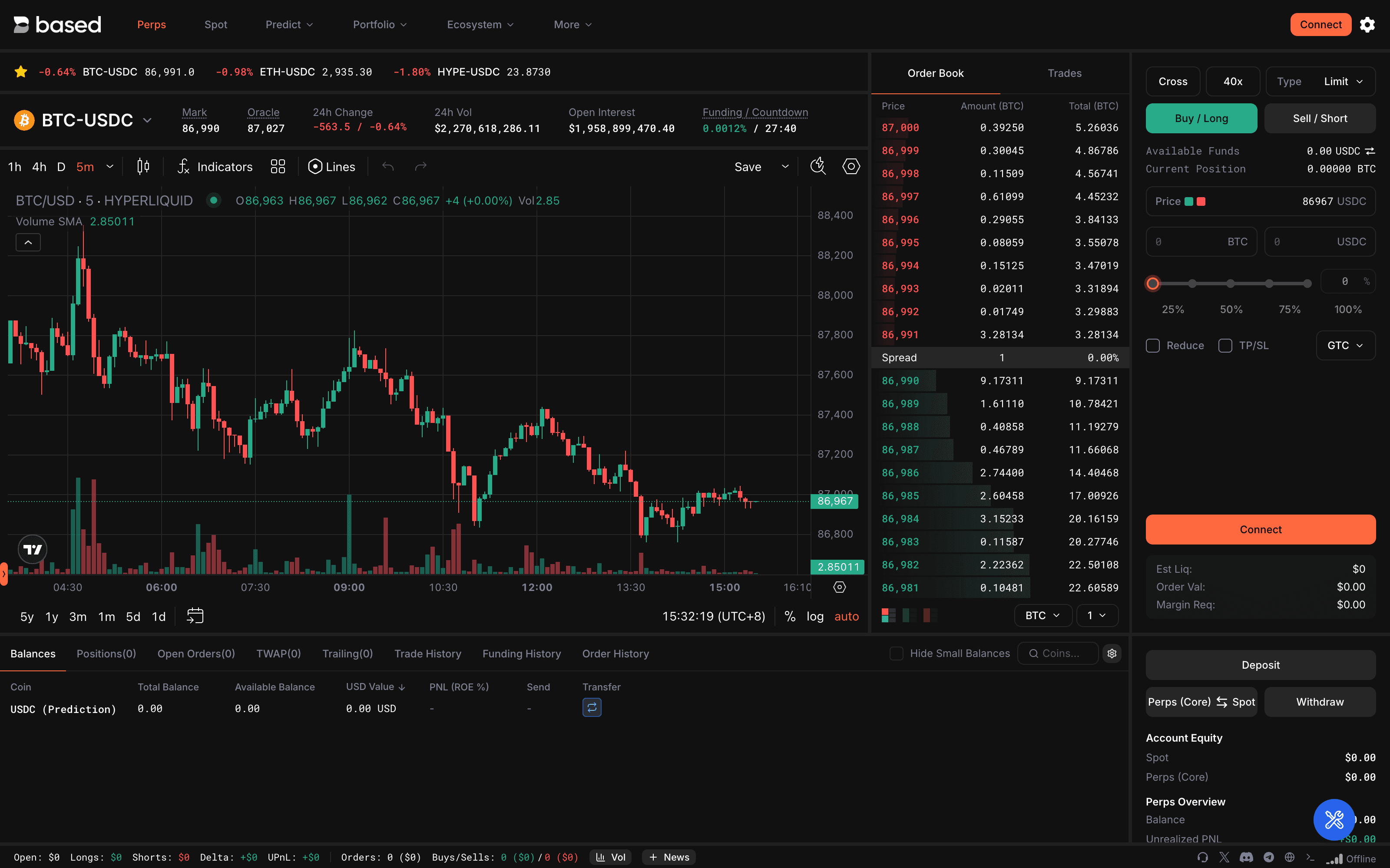Image resolution: width=1390 pixels, height=868 pixels.
Task: Click the undo arrow on the chart toolbar
Action: point(388,166)
